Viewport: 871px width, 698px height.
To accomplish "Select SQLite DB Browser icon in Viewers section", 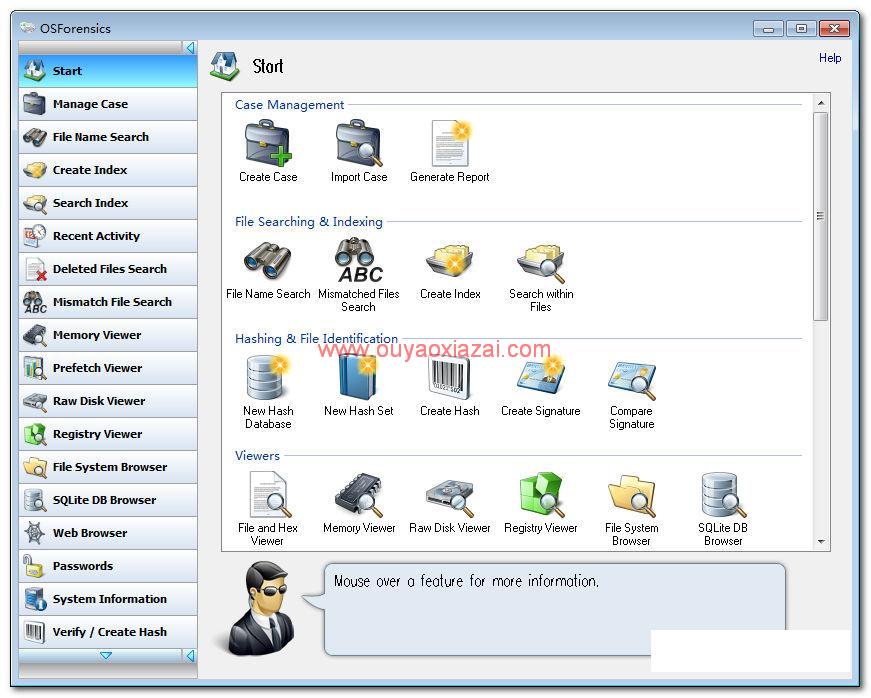I will click(723, 494).
